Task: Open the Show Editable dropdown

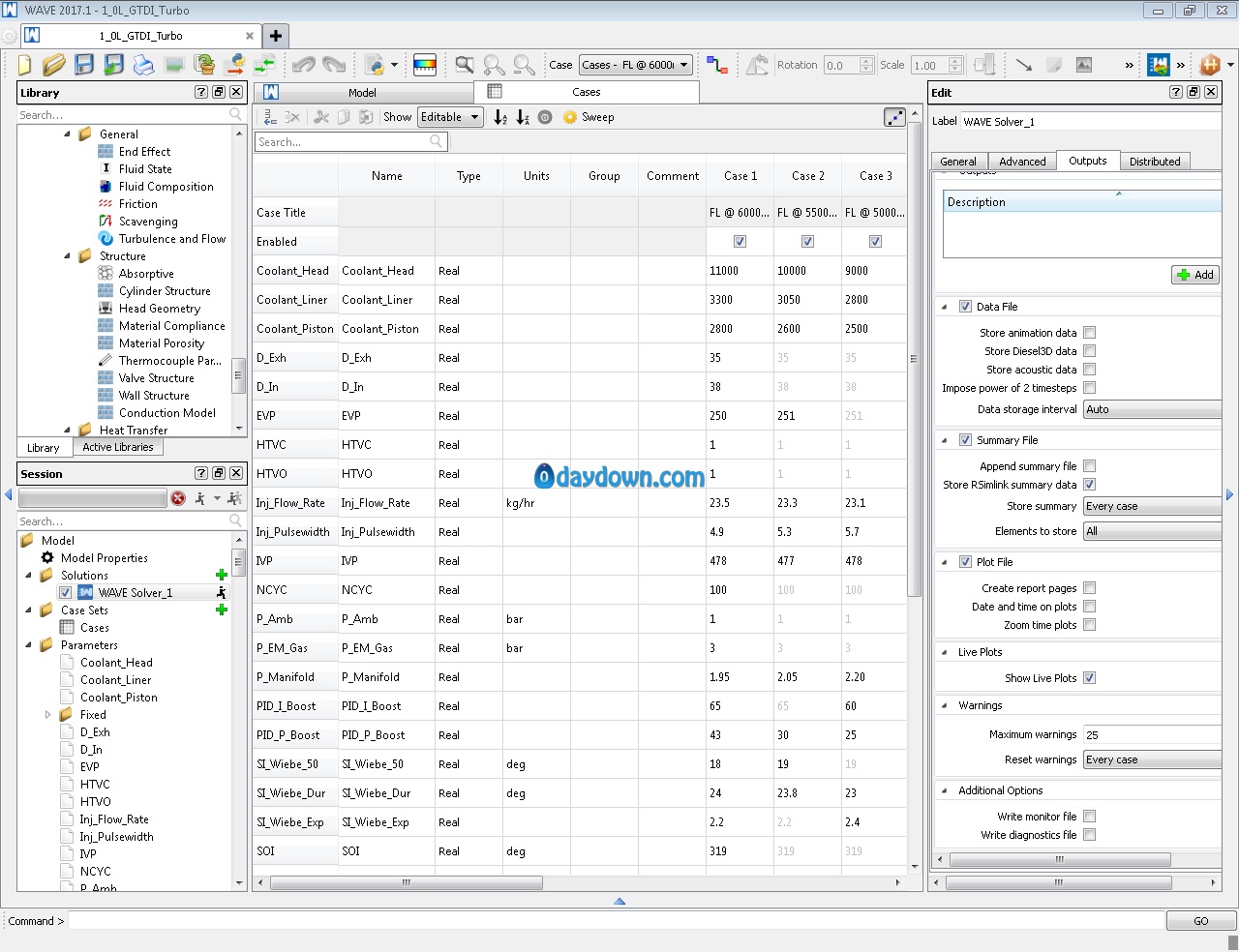Action: [x=450, y=117]
